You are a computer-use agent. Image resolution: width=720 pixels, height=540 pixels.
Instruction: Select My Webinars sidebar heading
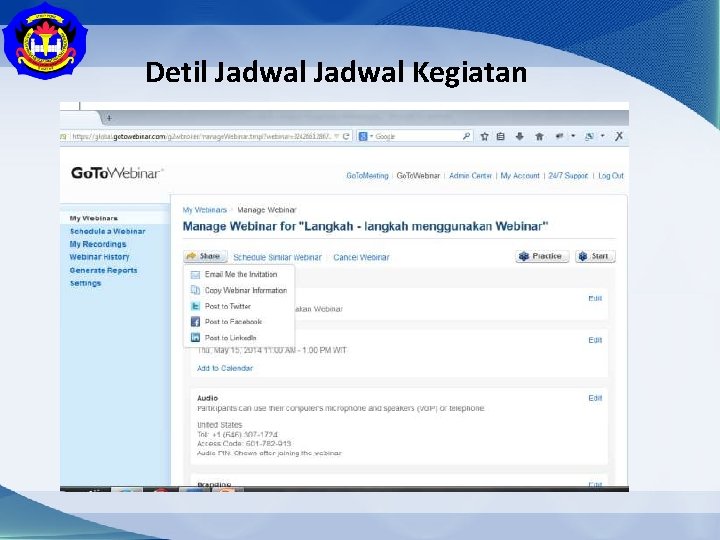pyautogui.click(x=94, y=218)
